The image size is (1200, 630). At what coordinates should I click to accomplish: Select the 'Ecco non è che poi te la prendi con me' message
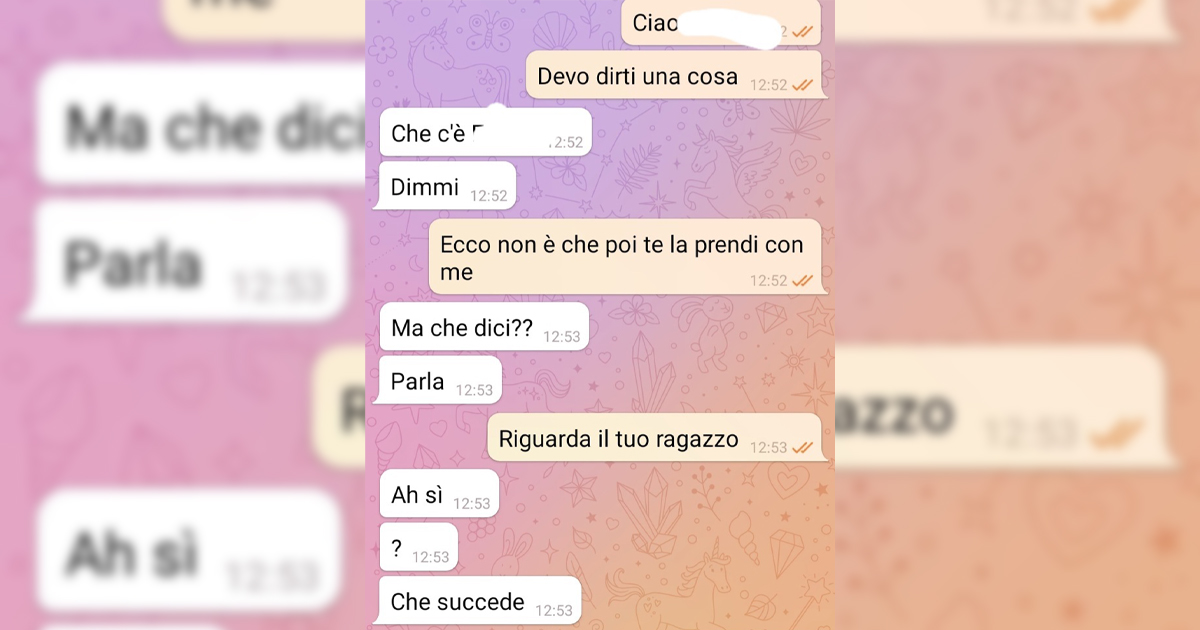click(x=626, y=257)
